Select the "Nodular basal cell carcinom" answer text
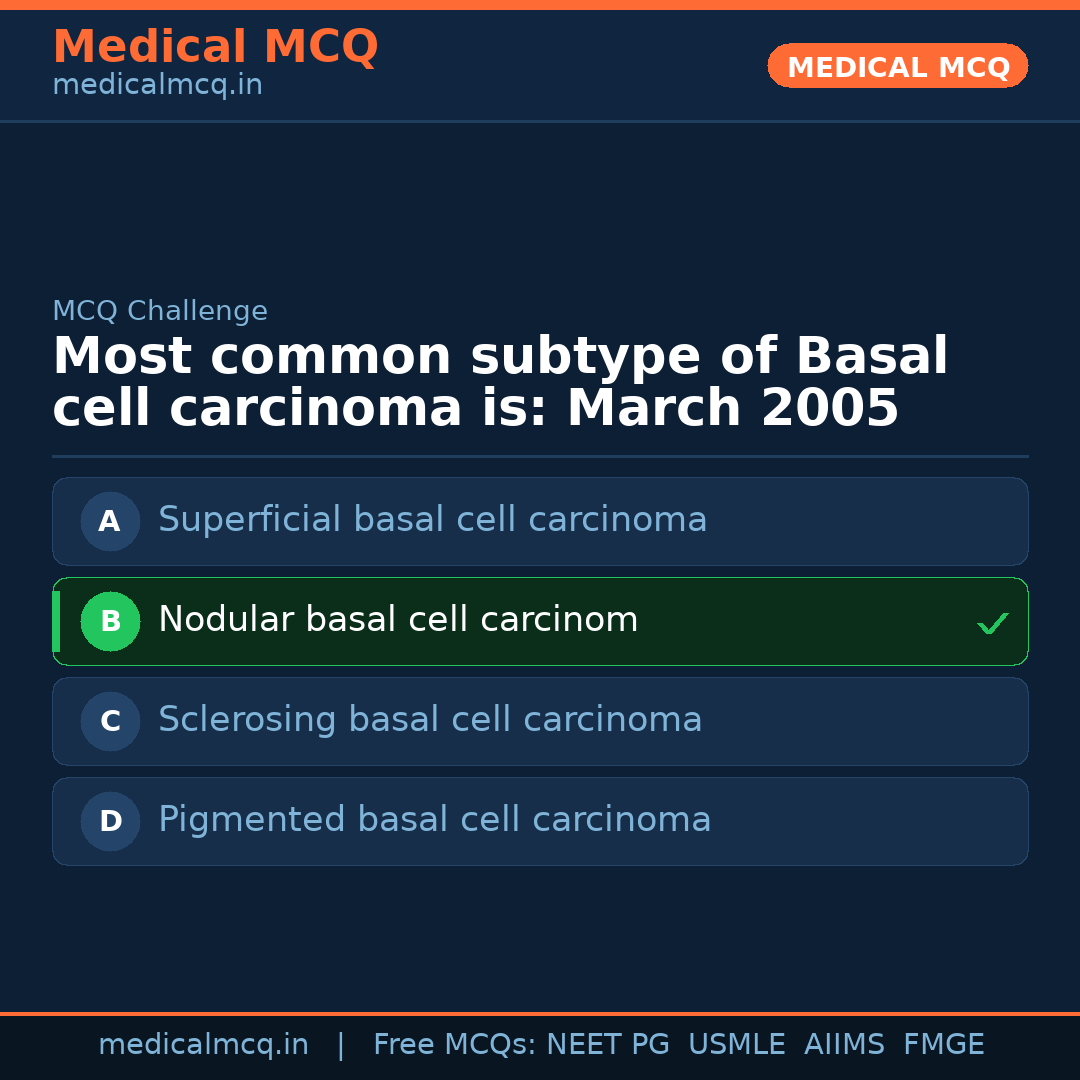 coord(398,620)
